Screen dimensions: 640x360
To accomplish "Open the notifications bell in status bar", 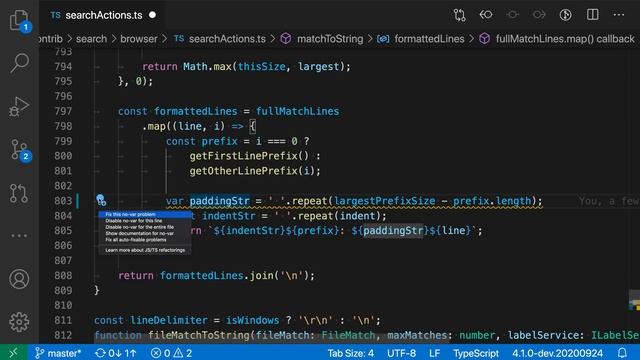I will [x=622, y=353].
